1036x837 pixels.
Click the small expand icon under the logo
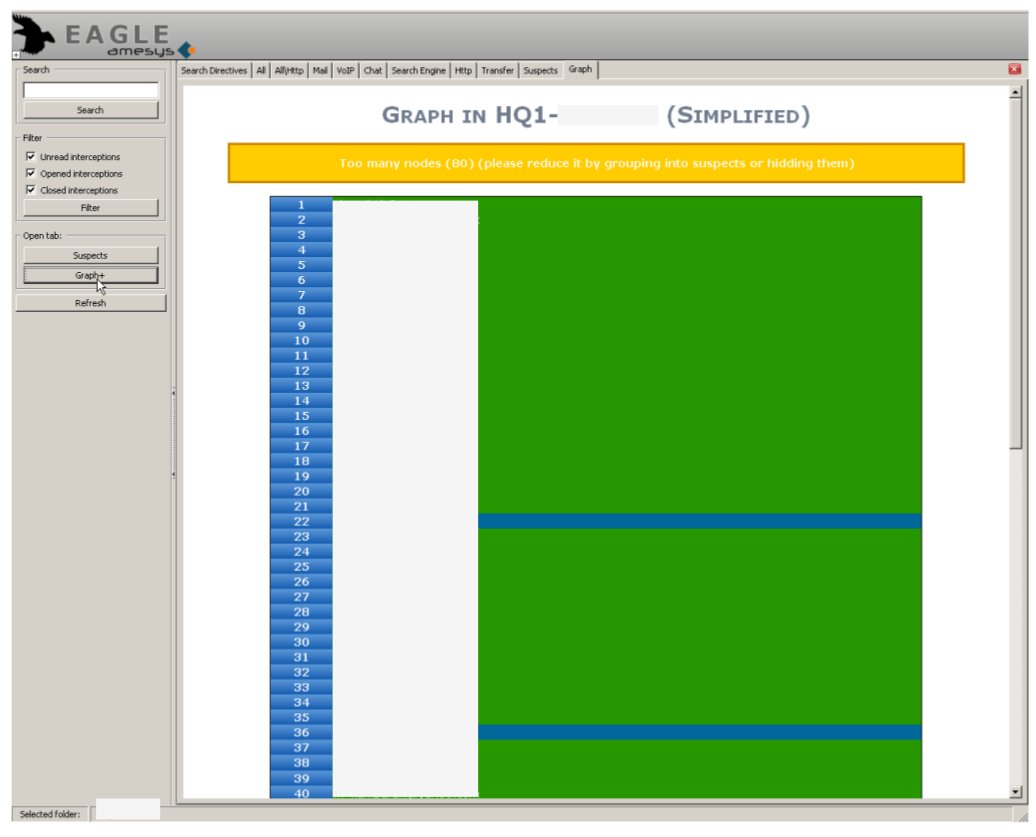tap(15, 55)
